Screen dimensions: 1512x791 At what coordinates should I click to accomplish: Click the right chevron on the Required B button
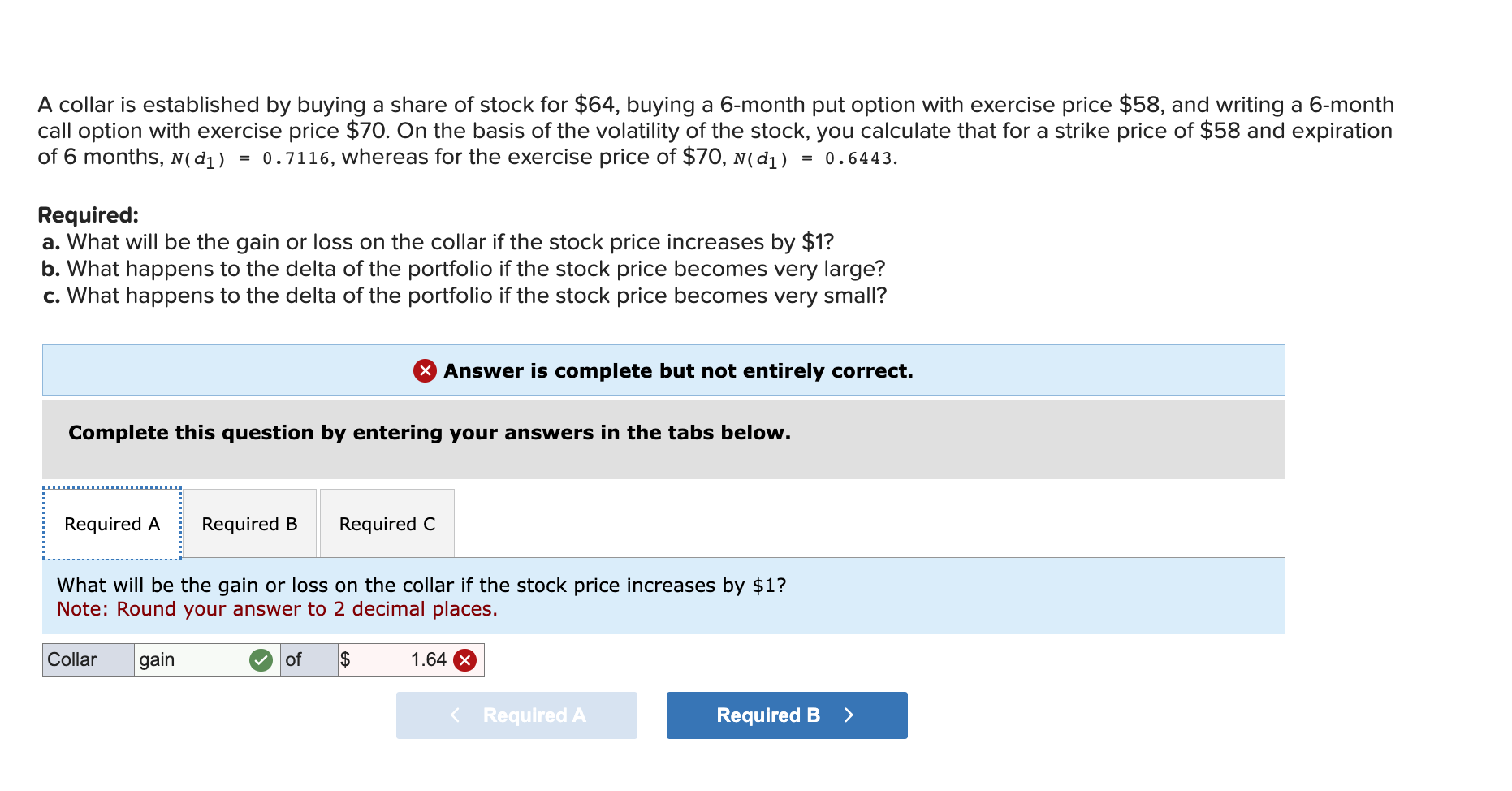coord(849,715)
